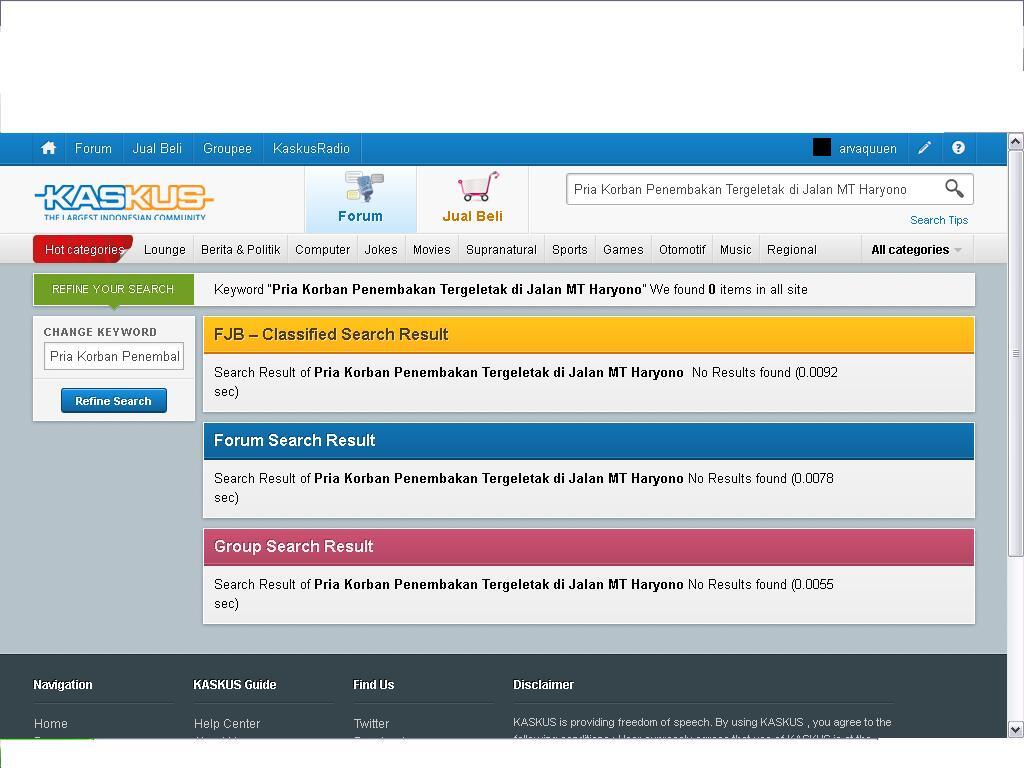Click the KASKUS logo
1024x768 pixels.
pyautogui.click(x=123, y=200)
